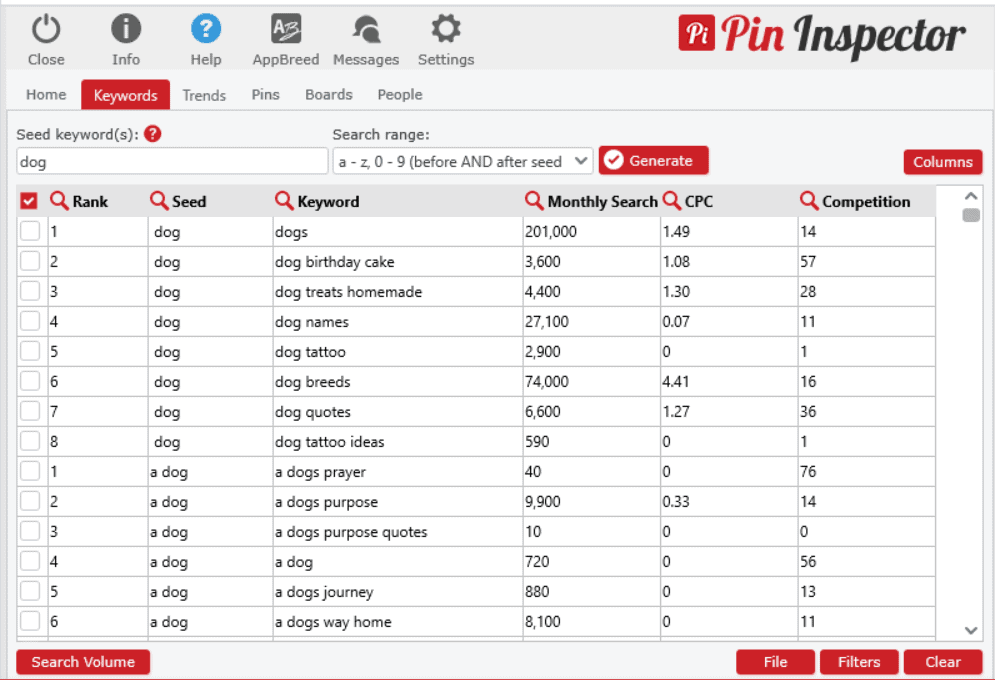This screenshot has height=680, width=995.
Task: Click the Close power icon
Action: click(45, 29)
